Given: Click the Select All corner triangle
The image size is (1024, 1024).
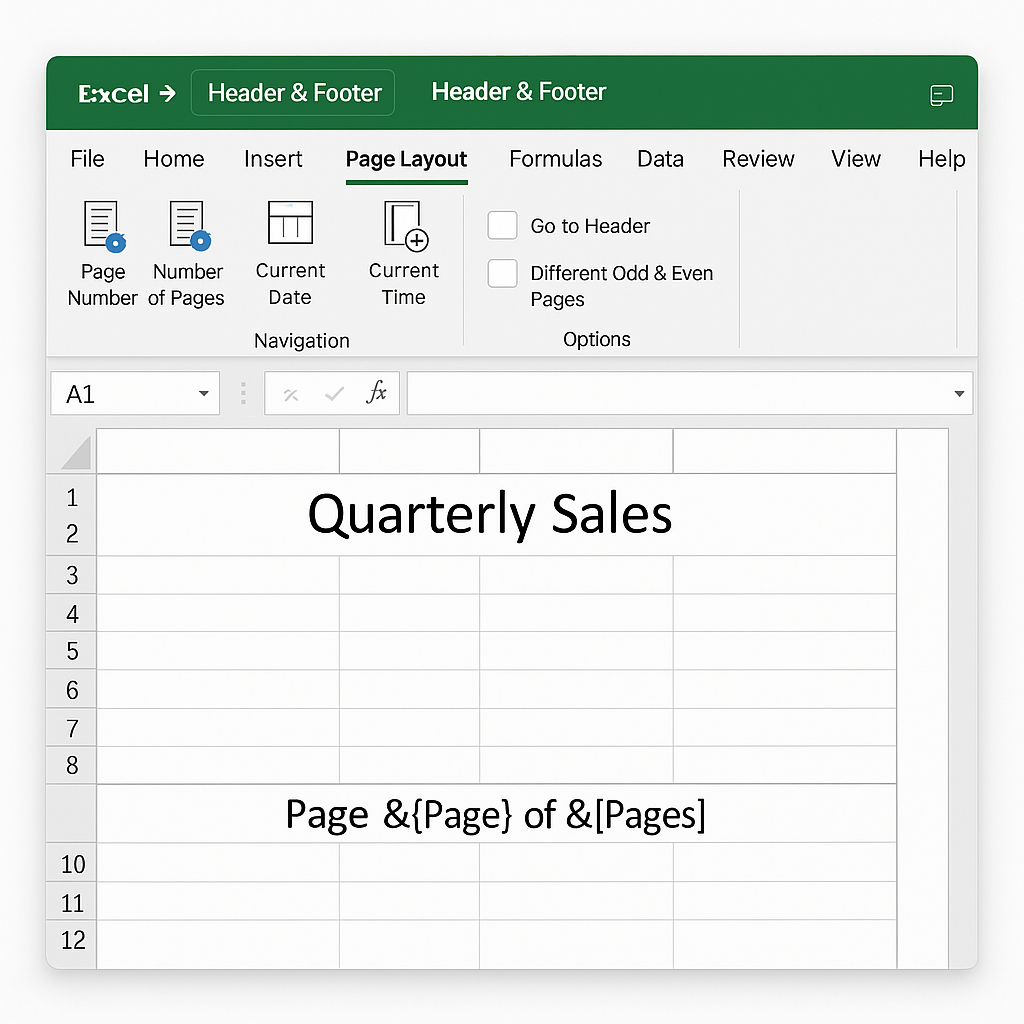Looking at the screenshot, I should click(x=76, y=453).
